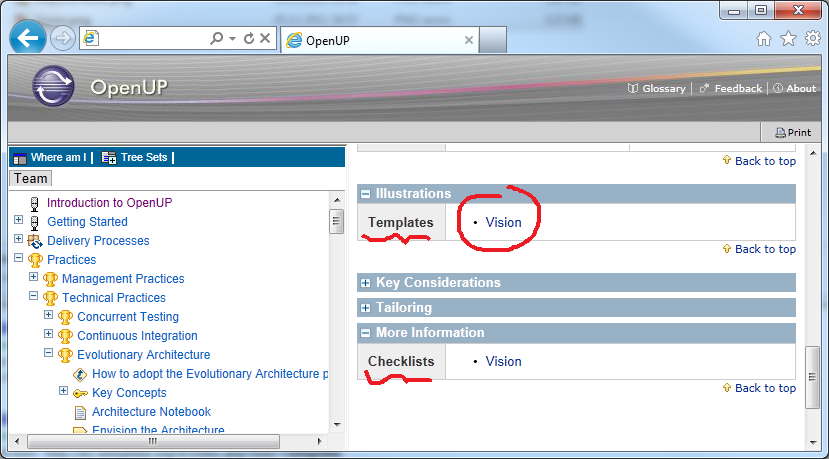
Task: Open the browser Home icon
Action: 763,39
